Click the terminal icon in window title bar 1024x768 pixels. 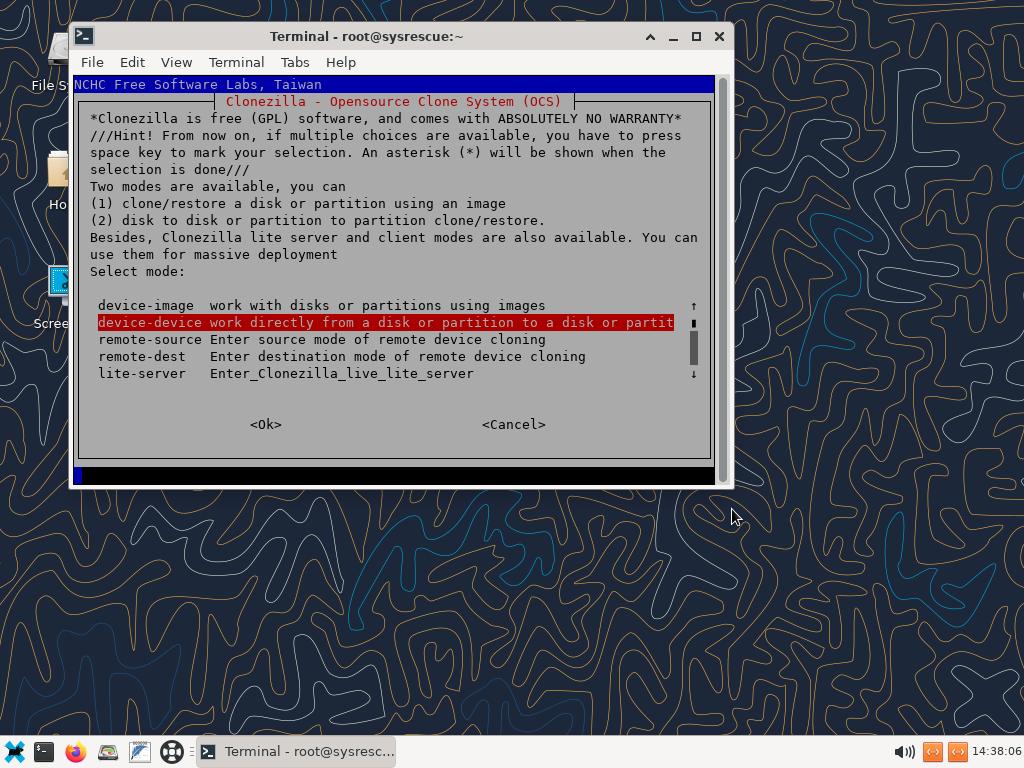click(84, 36)
